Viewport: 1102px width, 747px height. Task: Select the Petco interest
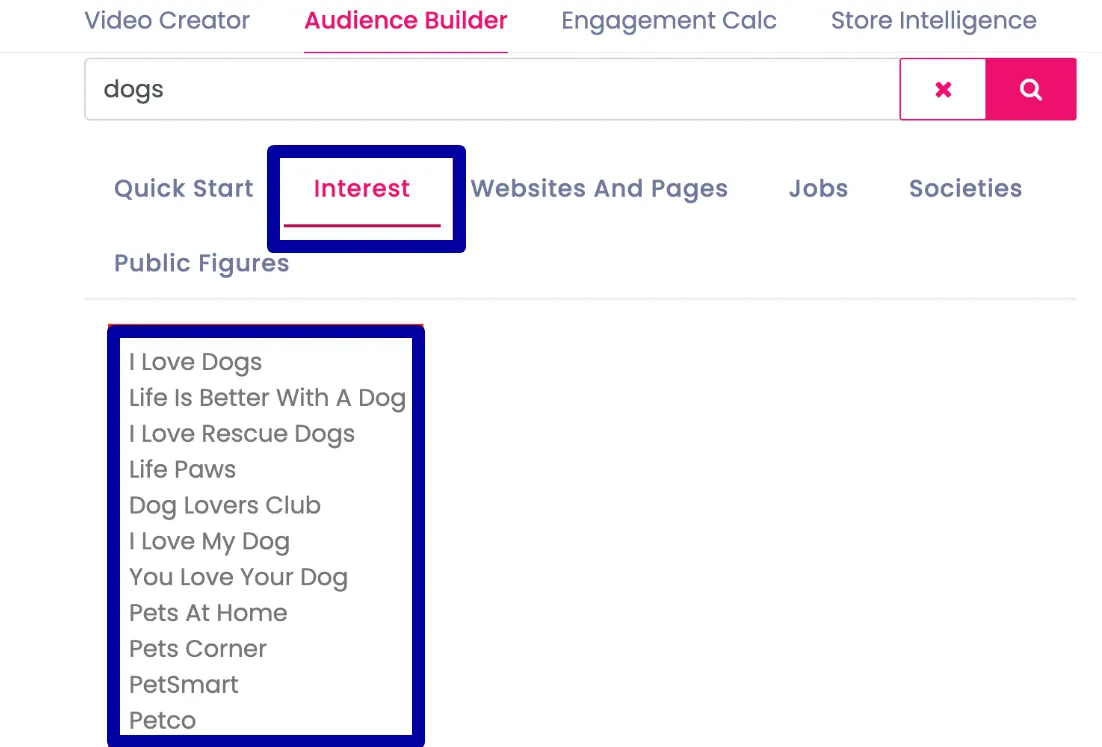point(162,720)
